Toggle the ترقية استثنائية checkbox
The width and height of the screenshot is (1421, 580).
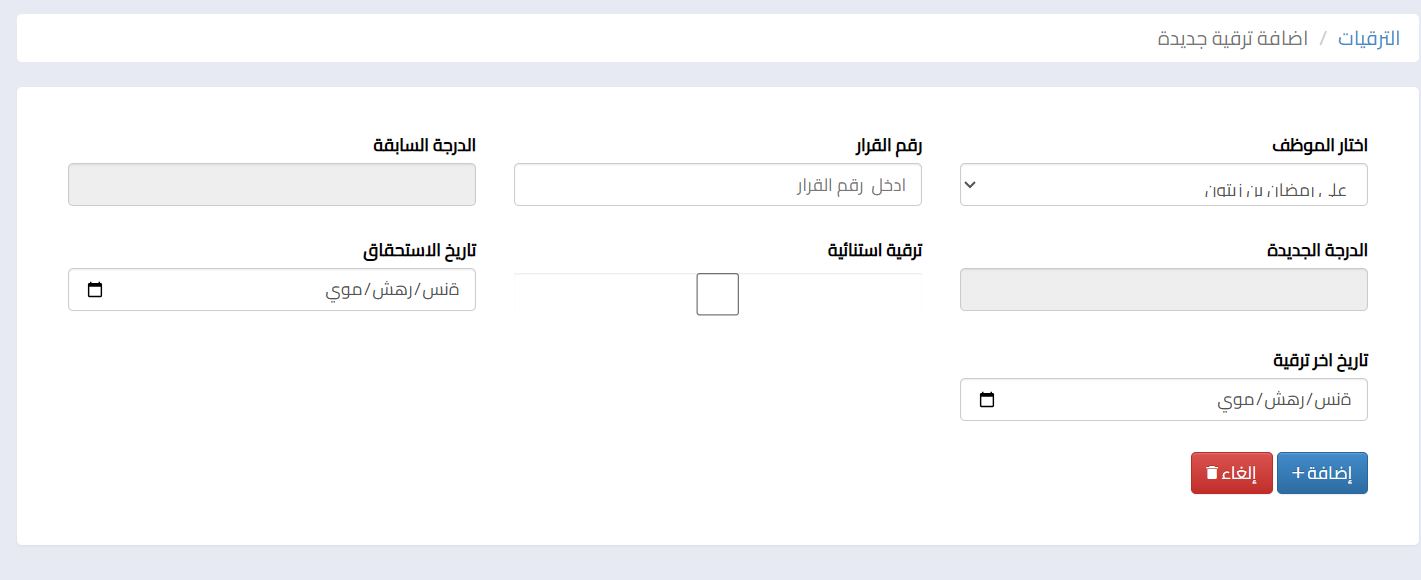click(717, 294)
